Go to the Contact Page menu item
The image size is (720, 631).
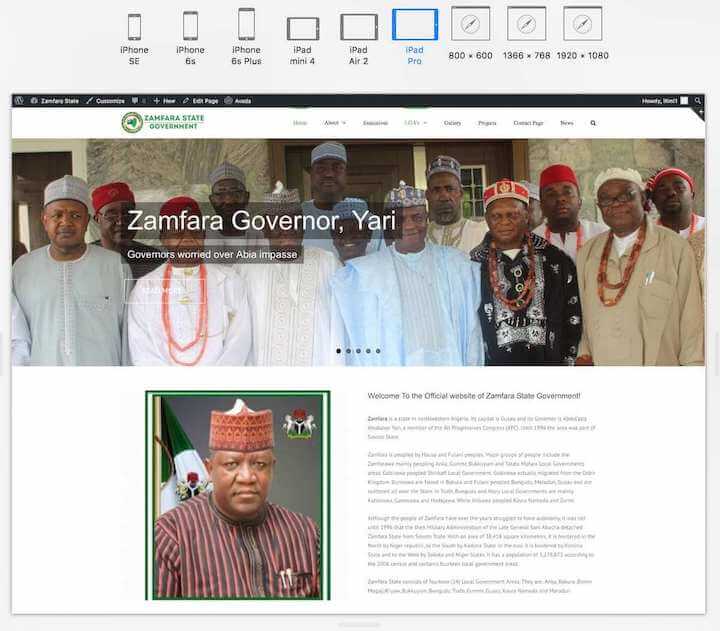pyautogui.click(x=528, y=123)
